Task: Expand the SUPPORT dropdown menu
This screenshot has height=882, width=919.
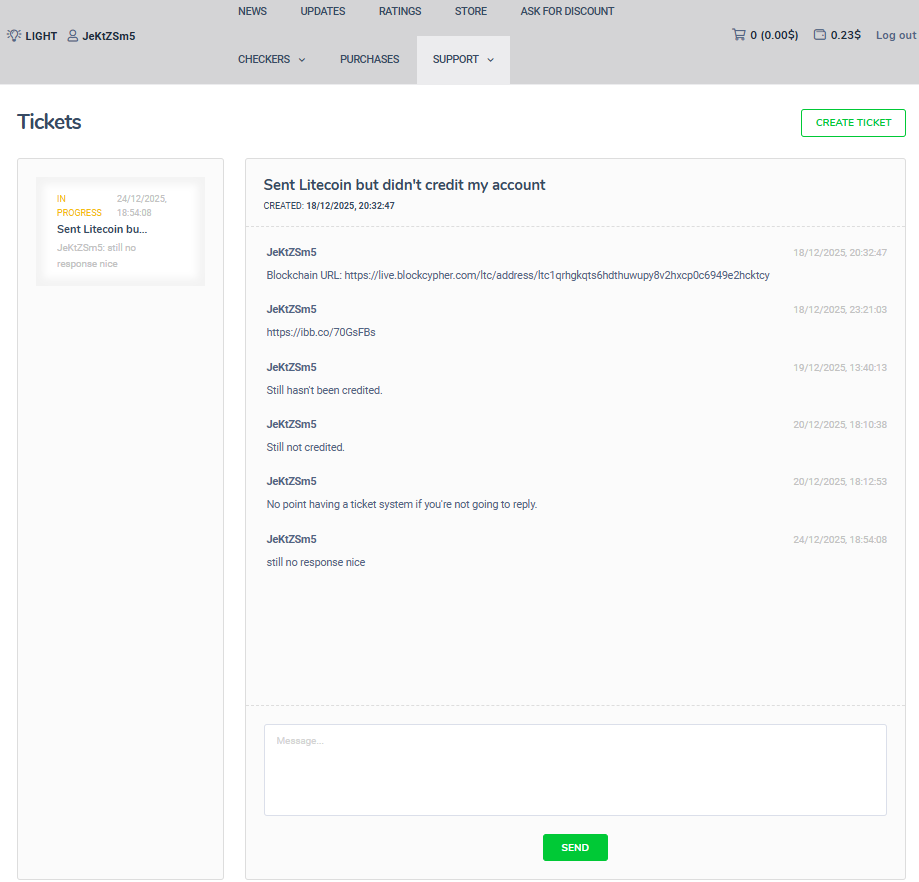Action: [x=463, y=60]
